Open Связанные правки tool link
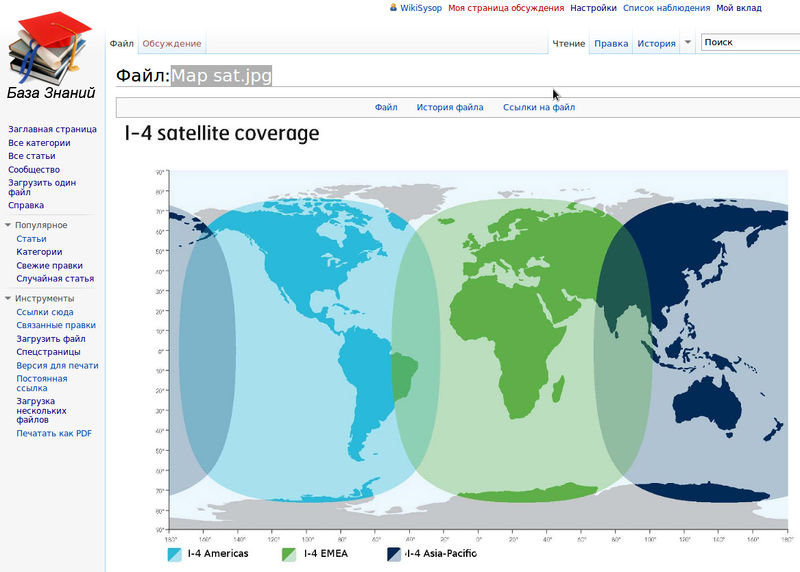 tap(56, 325)
